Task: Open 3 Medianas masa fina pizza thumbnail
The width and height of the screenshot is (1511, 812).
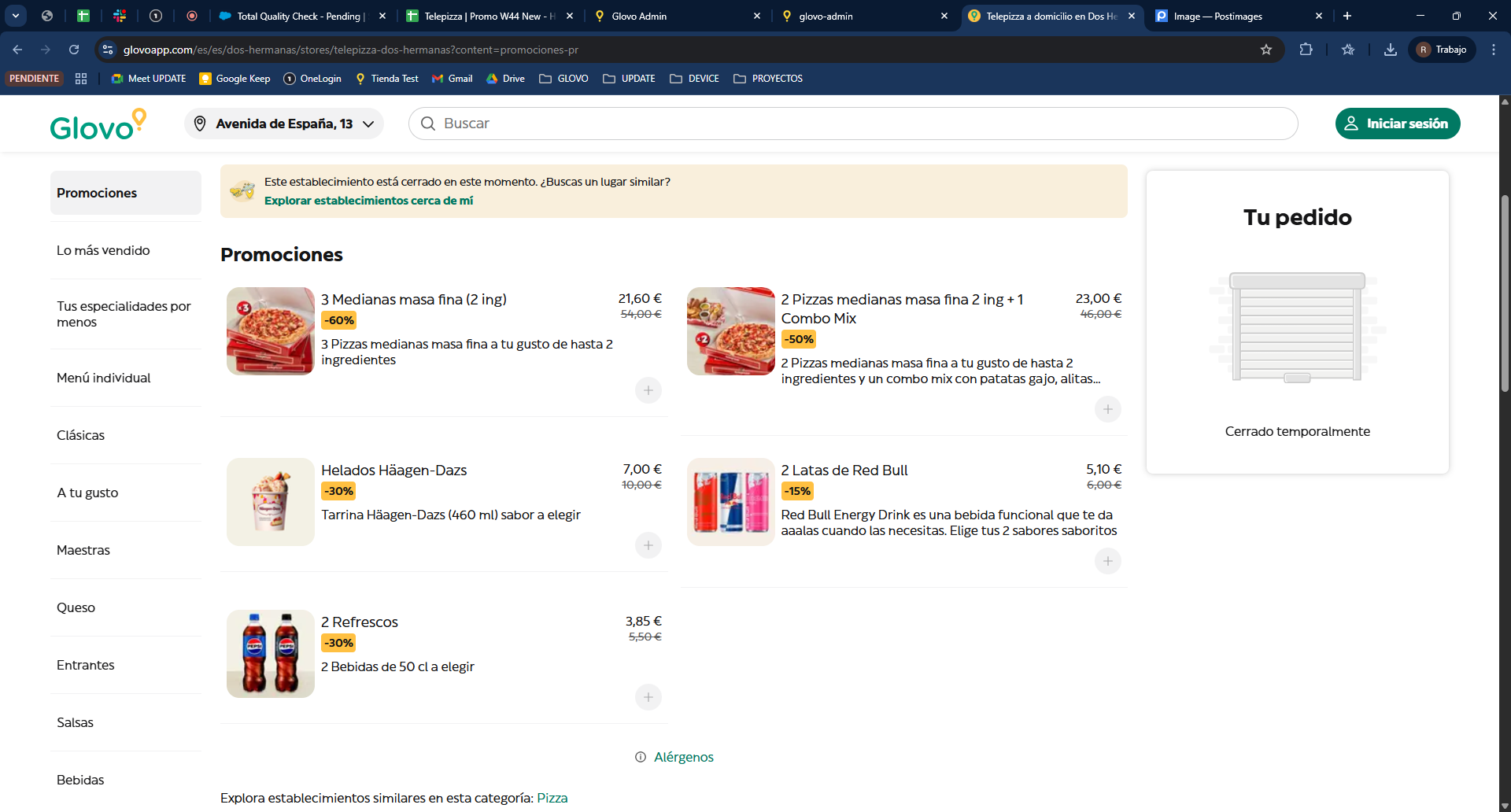Action: point(271,331)
